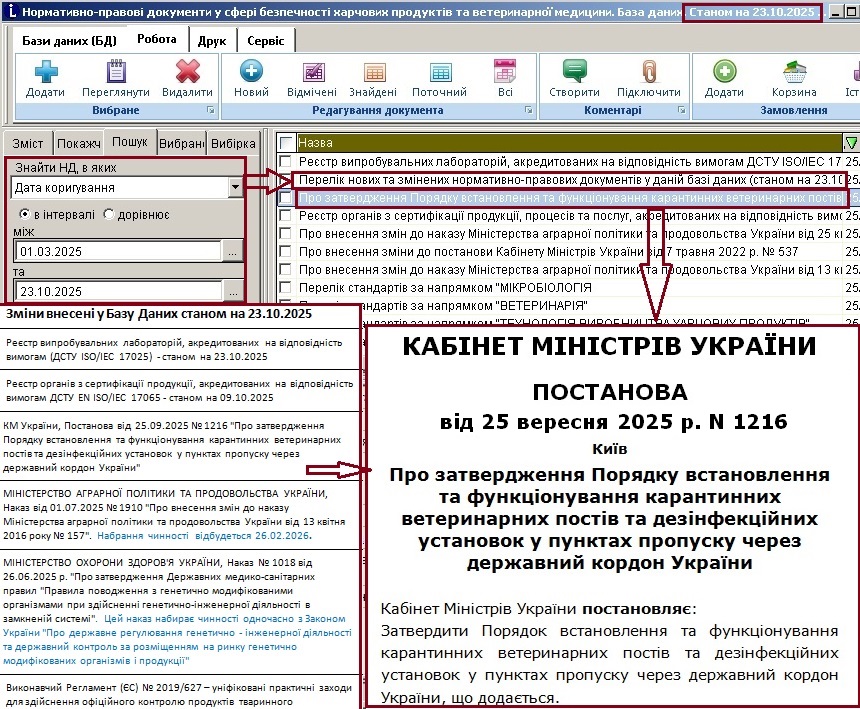This screenshot has height=709, width=860.
Task: Select the 'в інтервалі' radio button
Action: click(x=25, y=214)
